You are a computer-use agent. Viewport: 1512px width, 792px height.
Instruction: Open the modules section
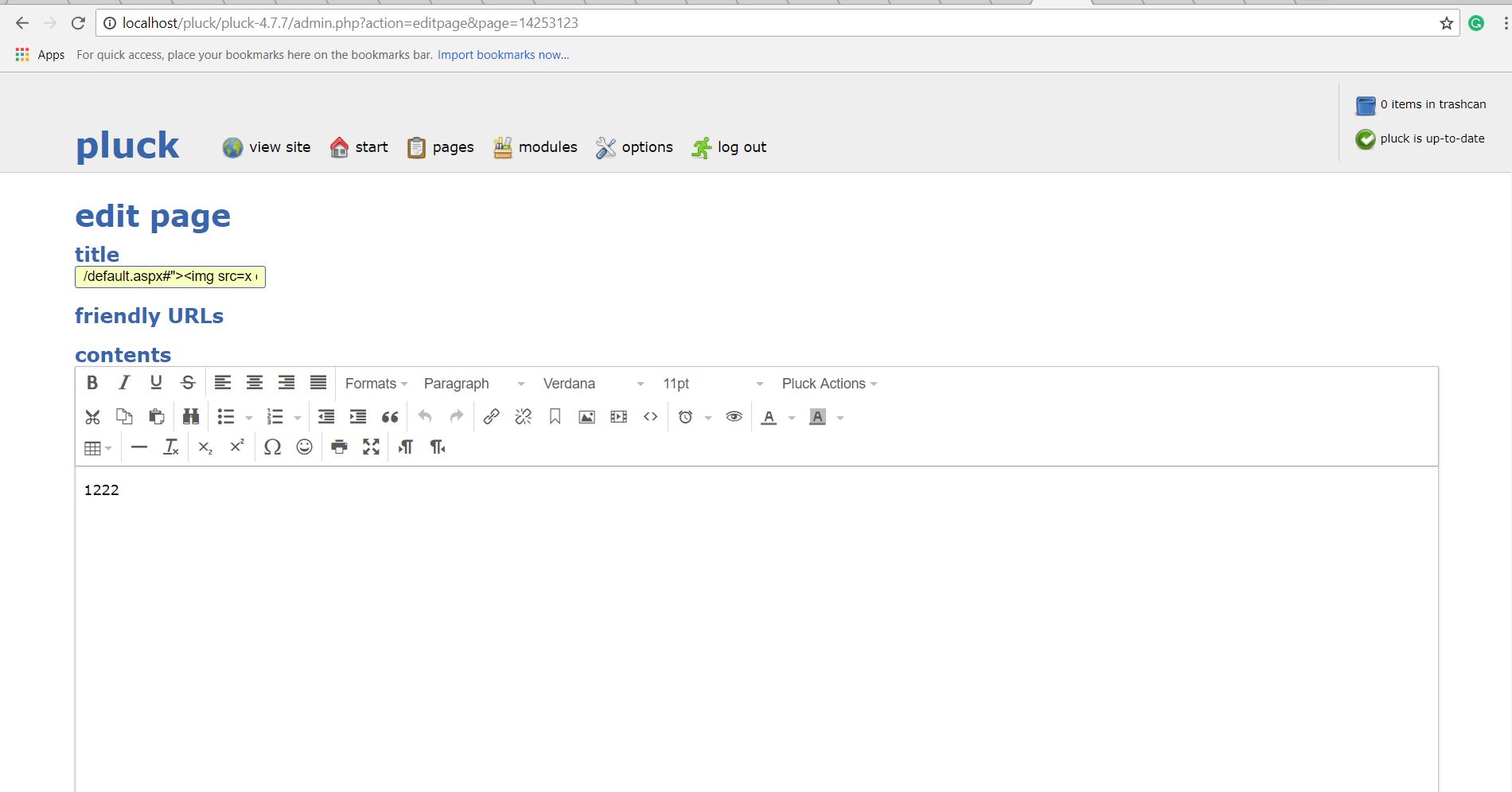pyautogui.click(x=535, y=147)
